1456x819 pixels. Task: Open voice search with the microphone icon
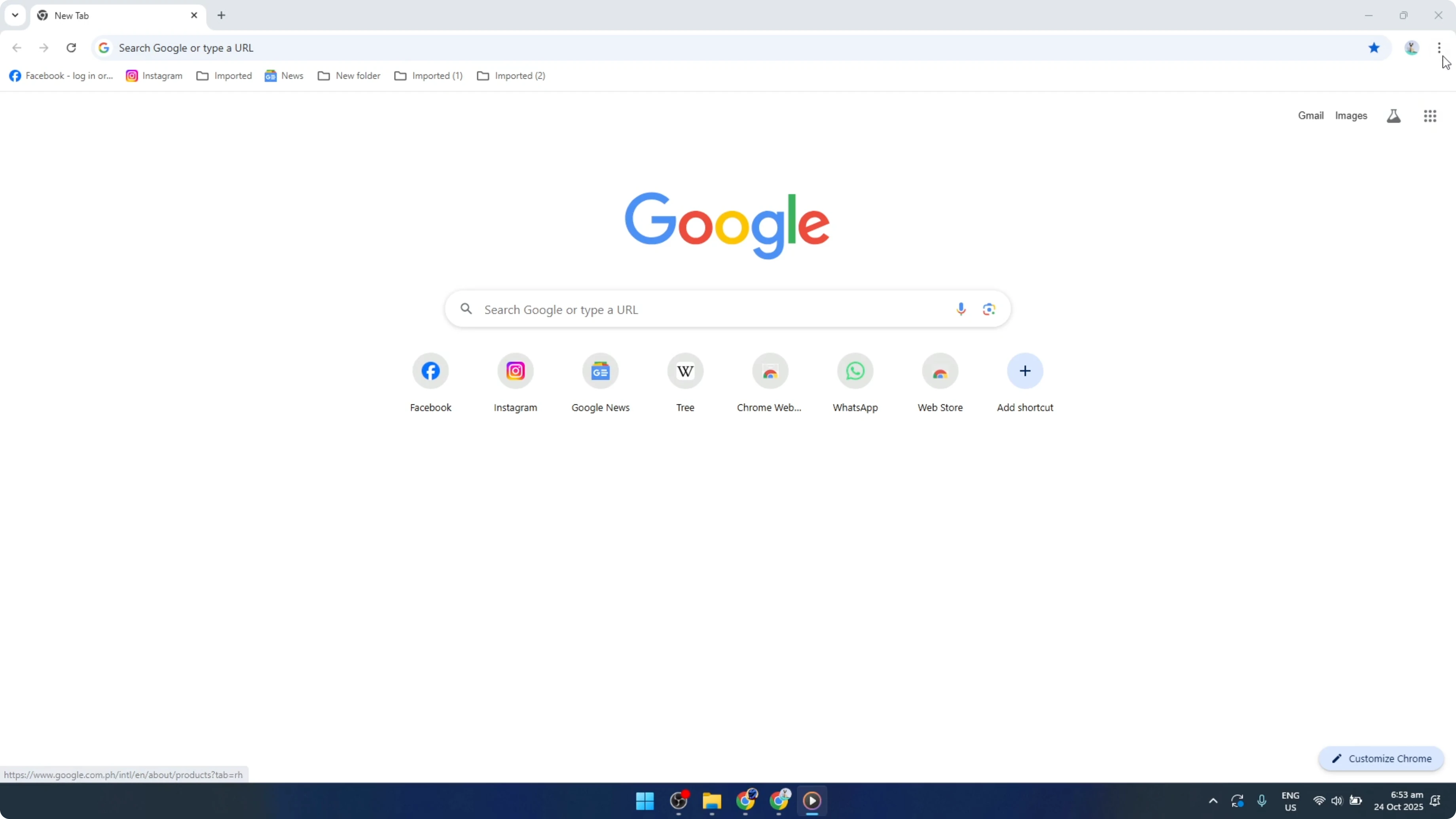point(960,309)
